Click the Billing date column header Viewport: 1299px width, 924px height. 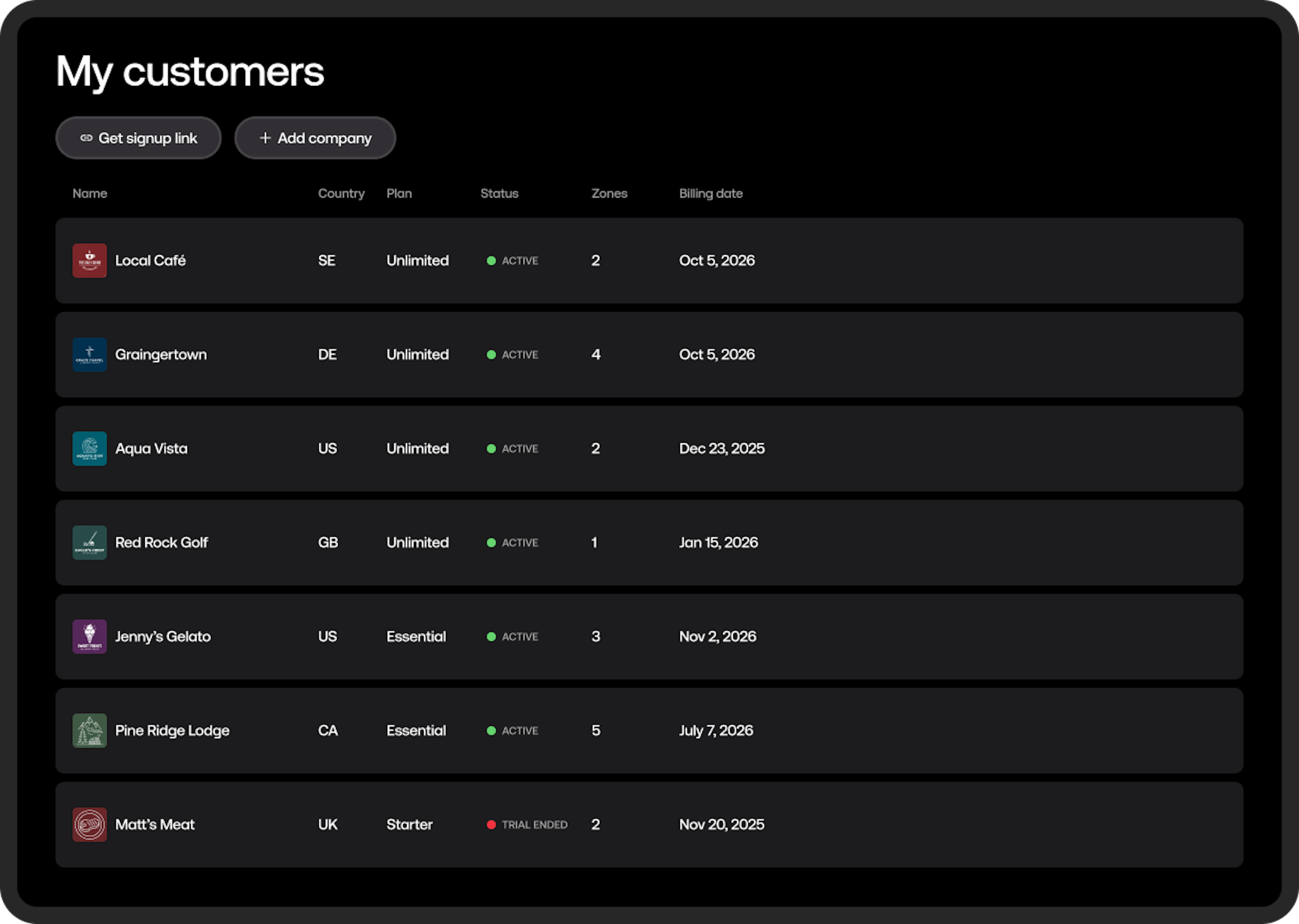(x=711, y=193)
